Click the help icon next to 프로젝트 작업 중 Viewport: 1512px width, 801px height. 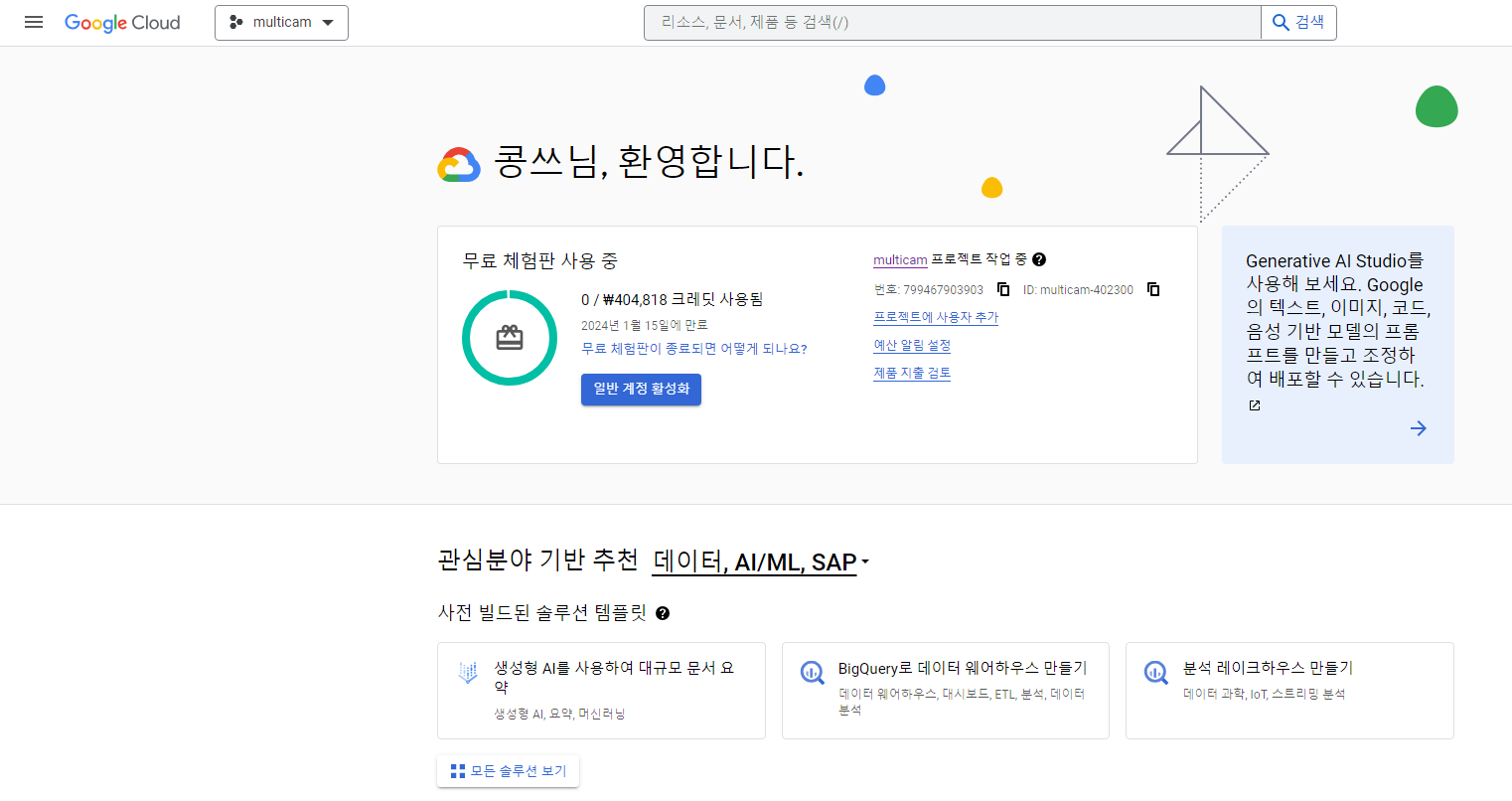click(1039, 259)
